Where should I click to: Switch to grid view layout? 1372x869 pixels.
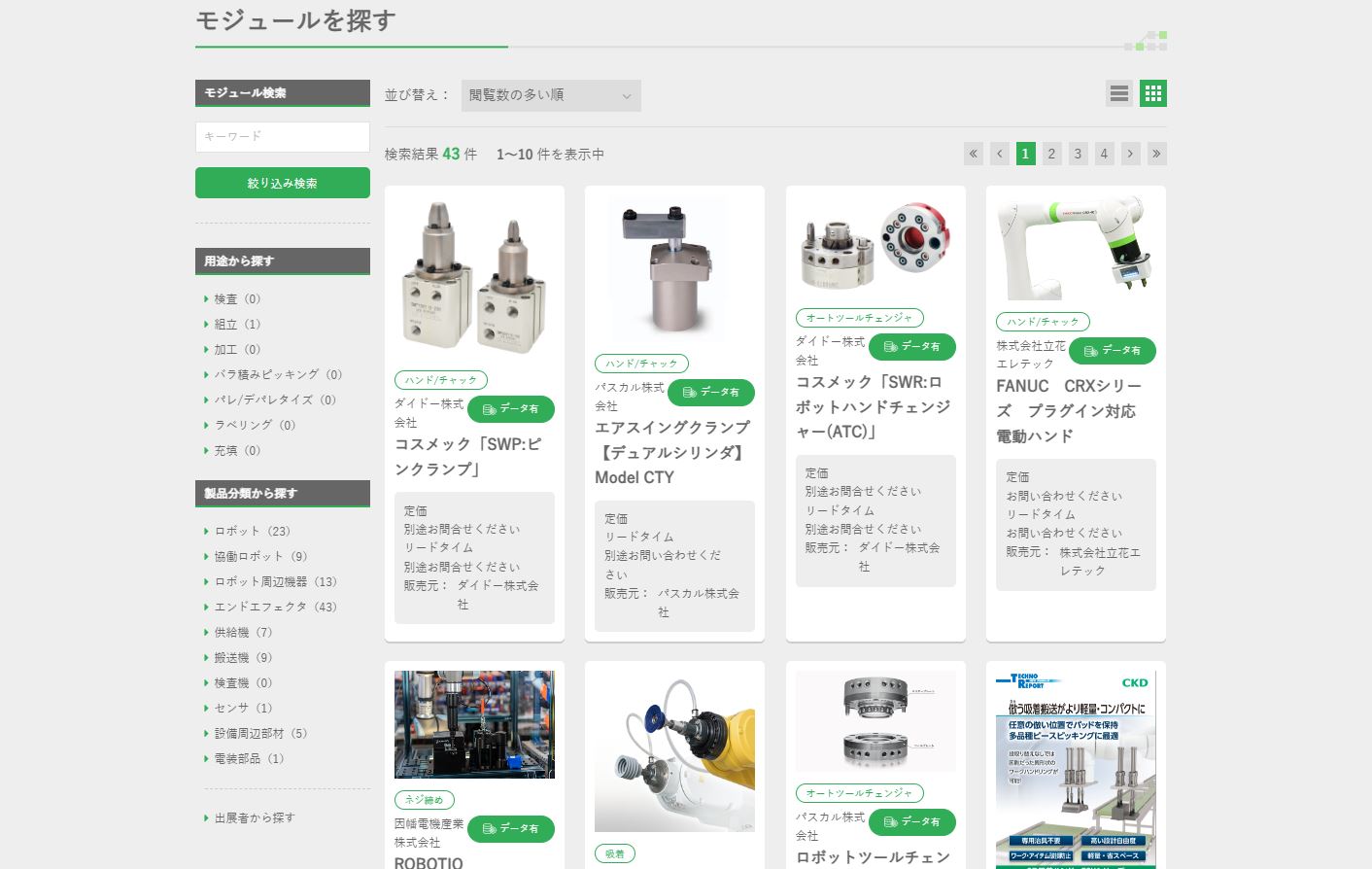(x=1152, y=93)
